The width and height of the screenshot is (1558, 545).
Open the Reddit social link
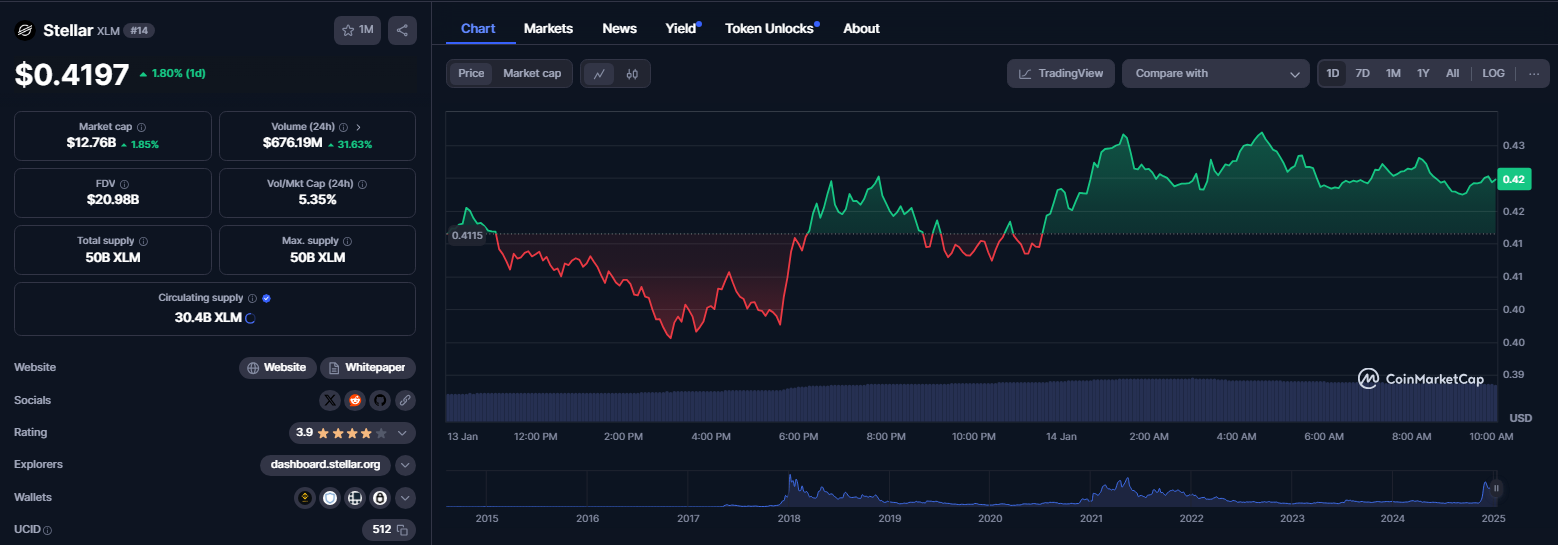coord(355,400)
